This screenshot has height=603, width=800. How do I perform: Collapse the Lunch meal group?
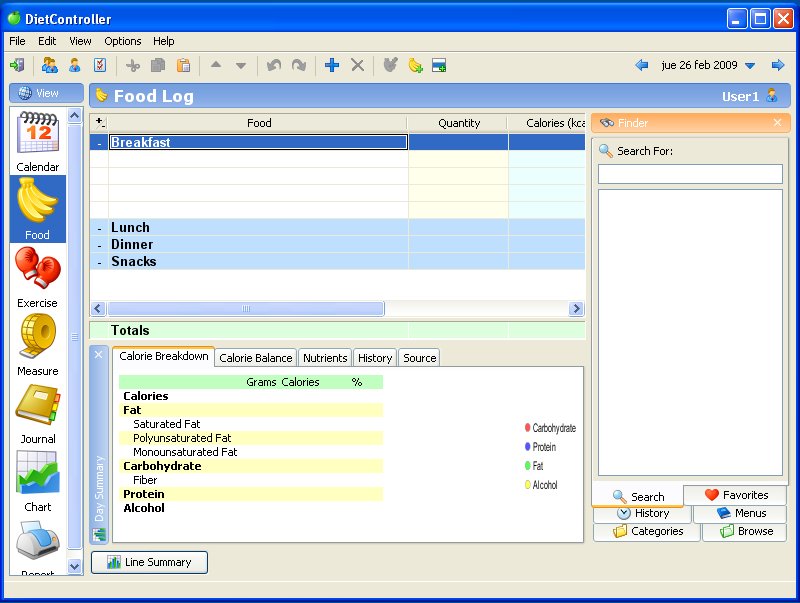99,228
